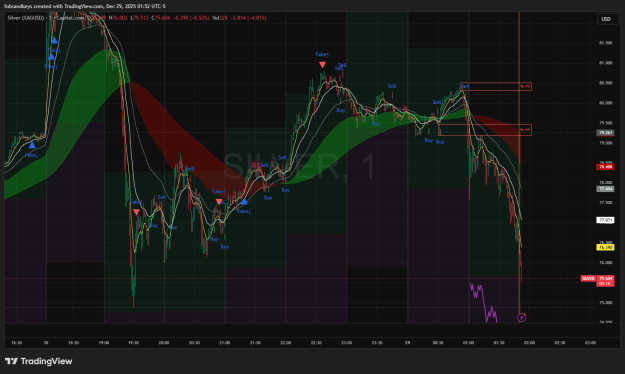
Task: Click the 80.000 price scale value
Action: pos(605,103)
